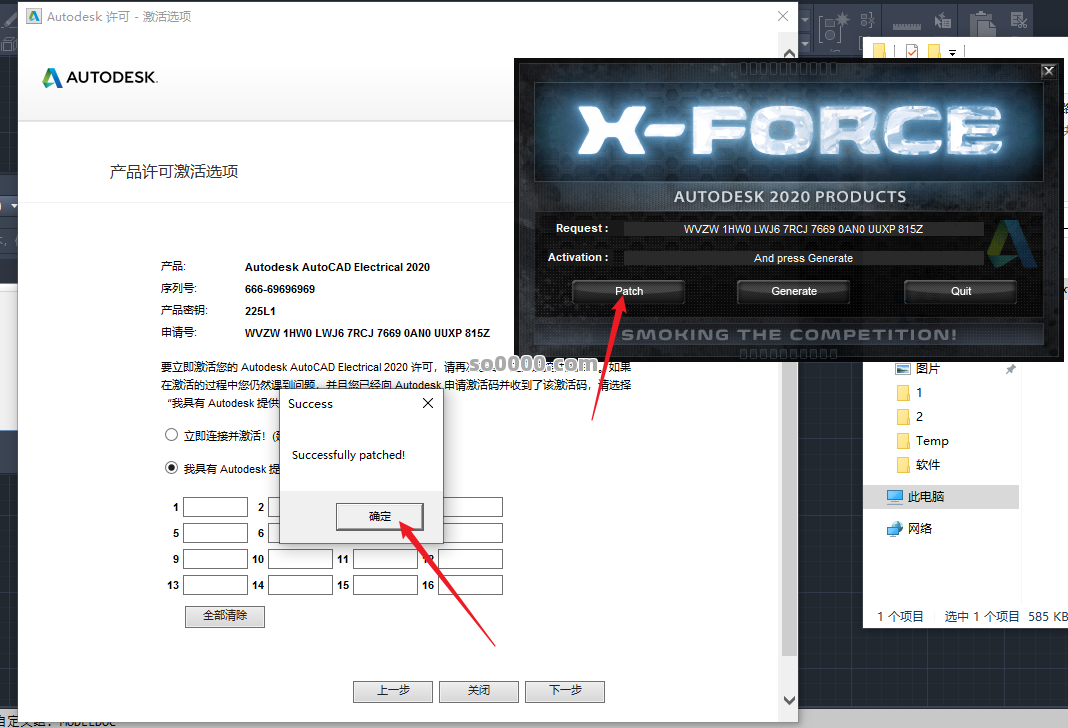The width and height of the screenshot is (1068, 728).
Task: Open folder 1 in Explorer sidebar
Action: [x=909, y=393]
